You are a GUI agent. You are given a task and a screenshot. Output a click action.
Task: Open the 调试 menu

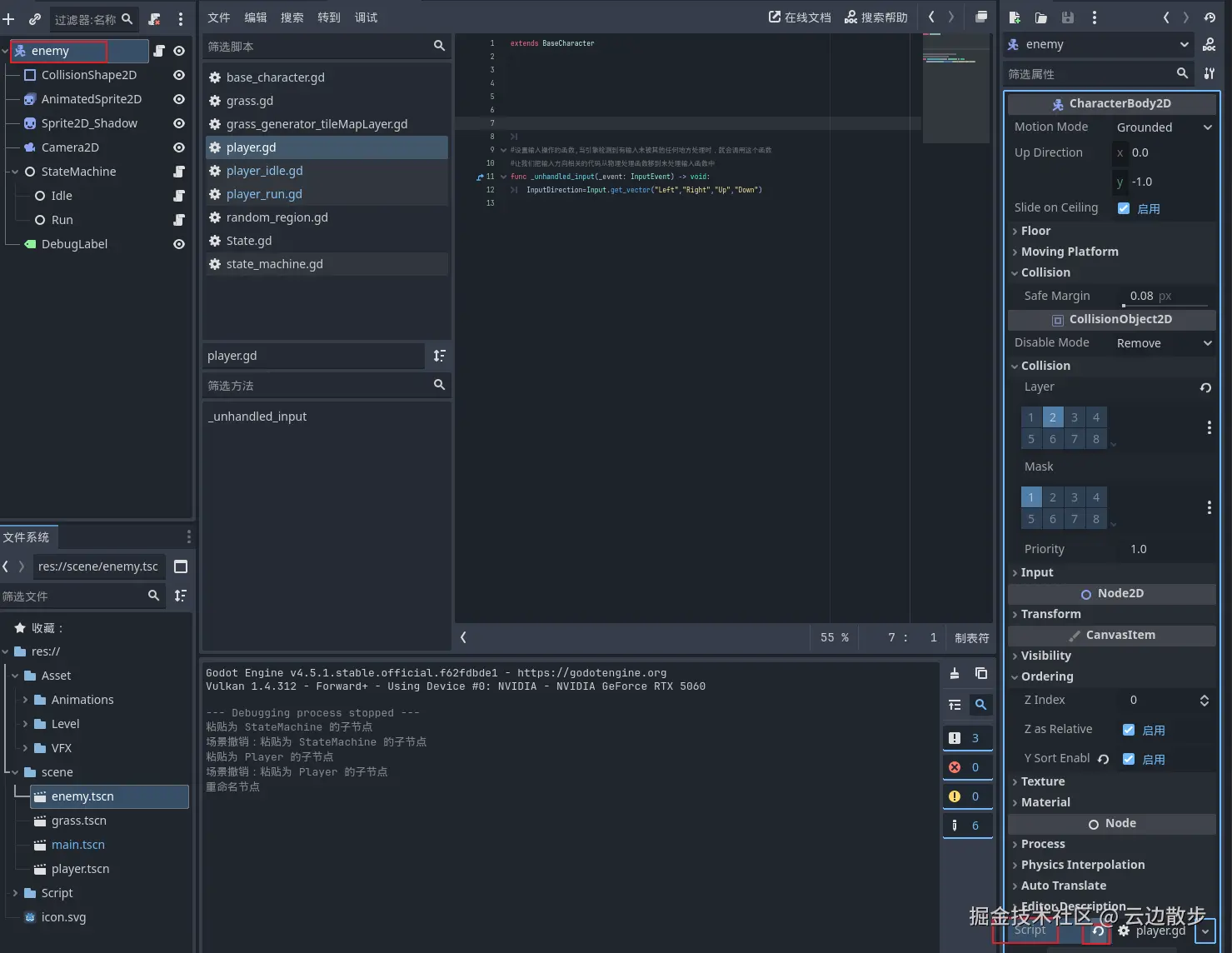[366, 17]
